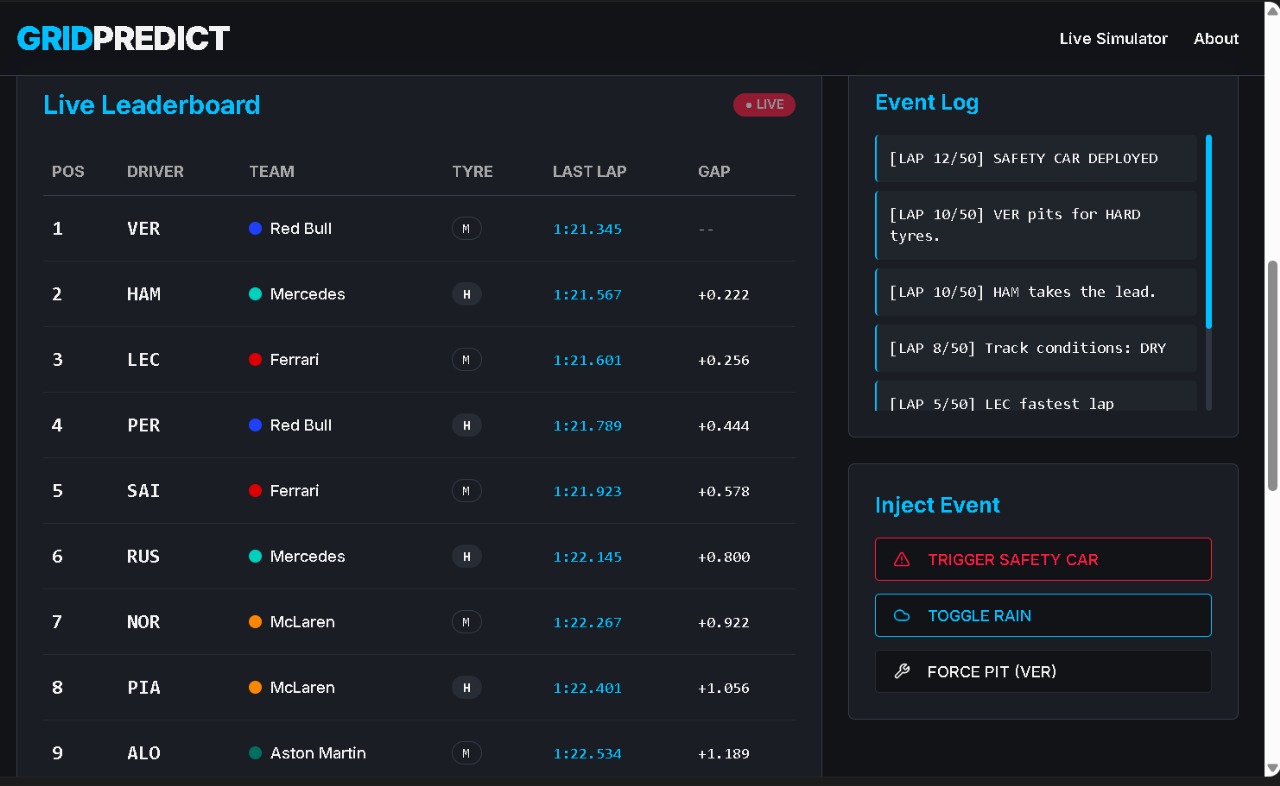Click the Mercedes team name in RUS's row
1280x786 pixels.
(307, 556)
